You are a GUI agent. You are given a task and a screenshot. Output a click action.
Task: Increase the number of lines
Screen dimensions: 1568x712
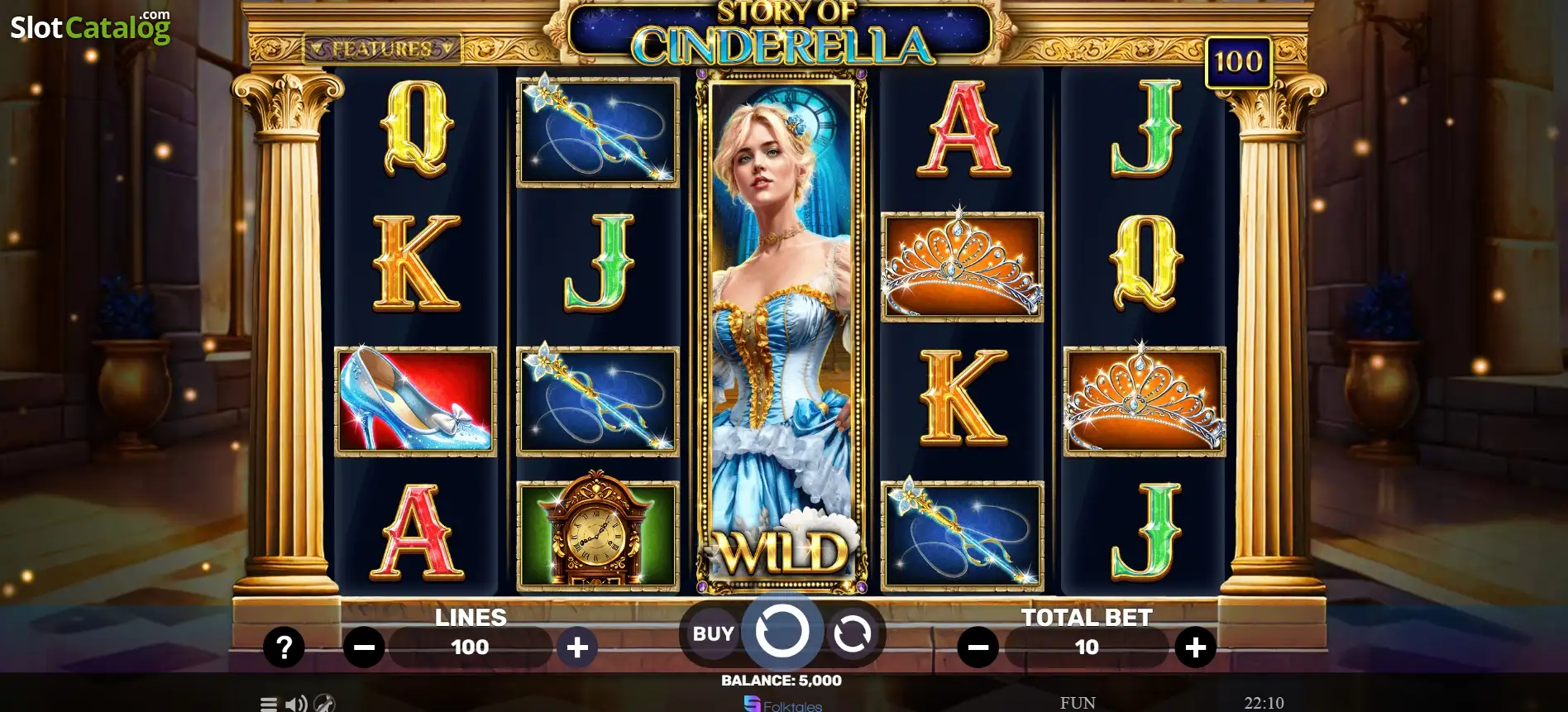(x=577, y=647)
